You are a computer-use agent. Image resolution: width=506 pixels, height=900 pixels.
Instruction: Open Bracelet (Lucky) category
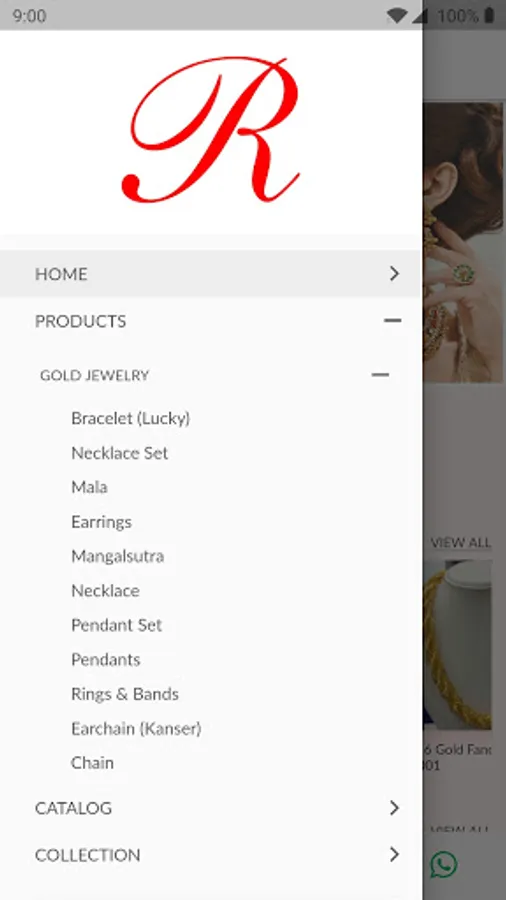[x=130, y=418]
